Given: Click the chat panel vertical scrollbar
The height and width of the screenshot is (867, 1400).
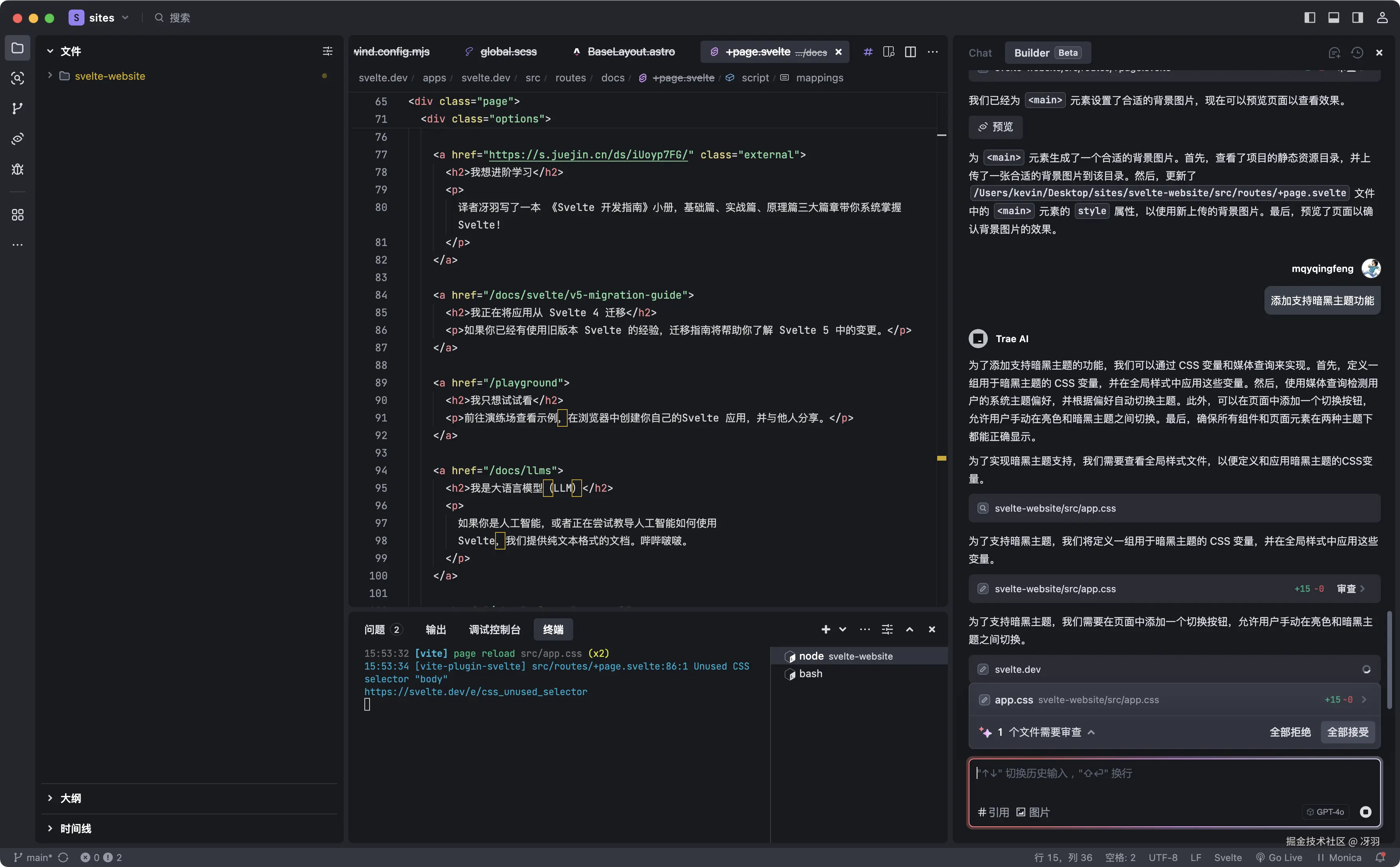Looking at the screenshot, I should [1389, 660].
